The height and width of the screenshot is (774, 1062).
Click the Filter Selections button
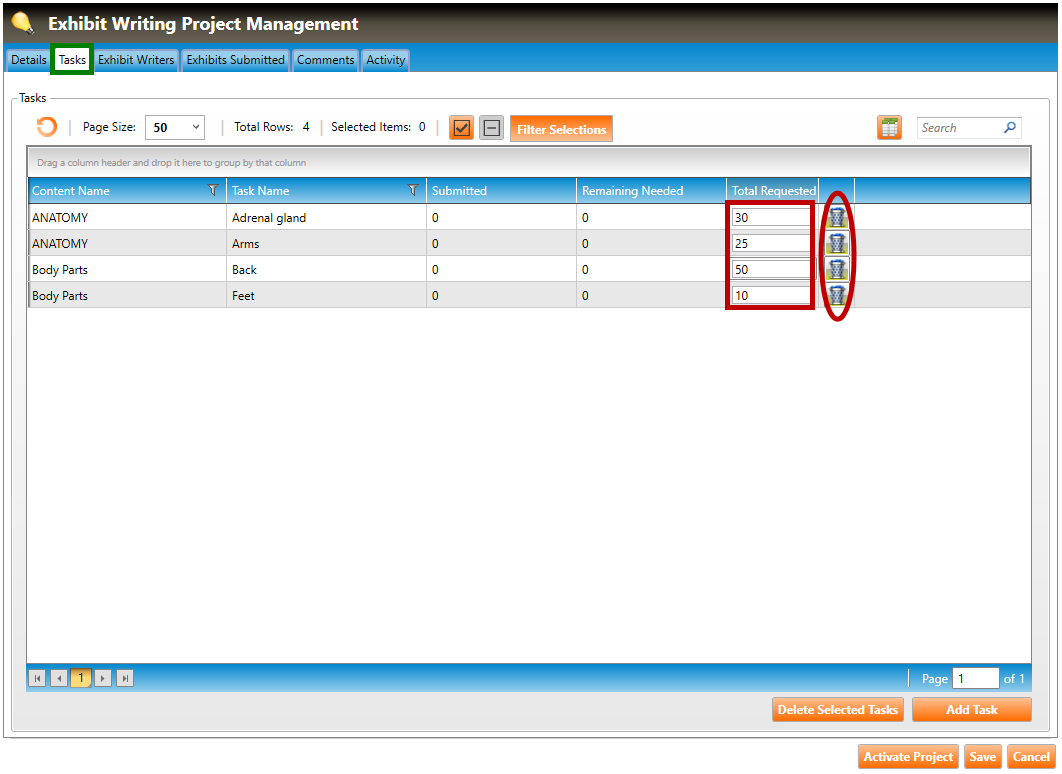[561, 129]
